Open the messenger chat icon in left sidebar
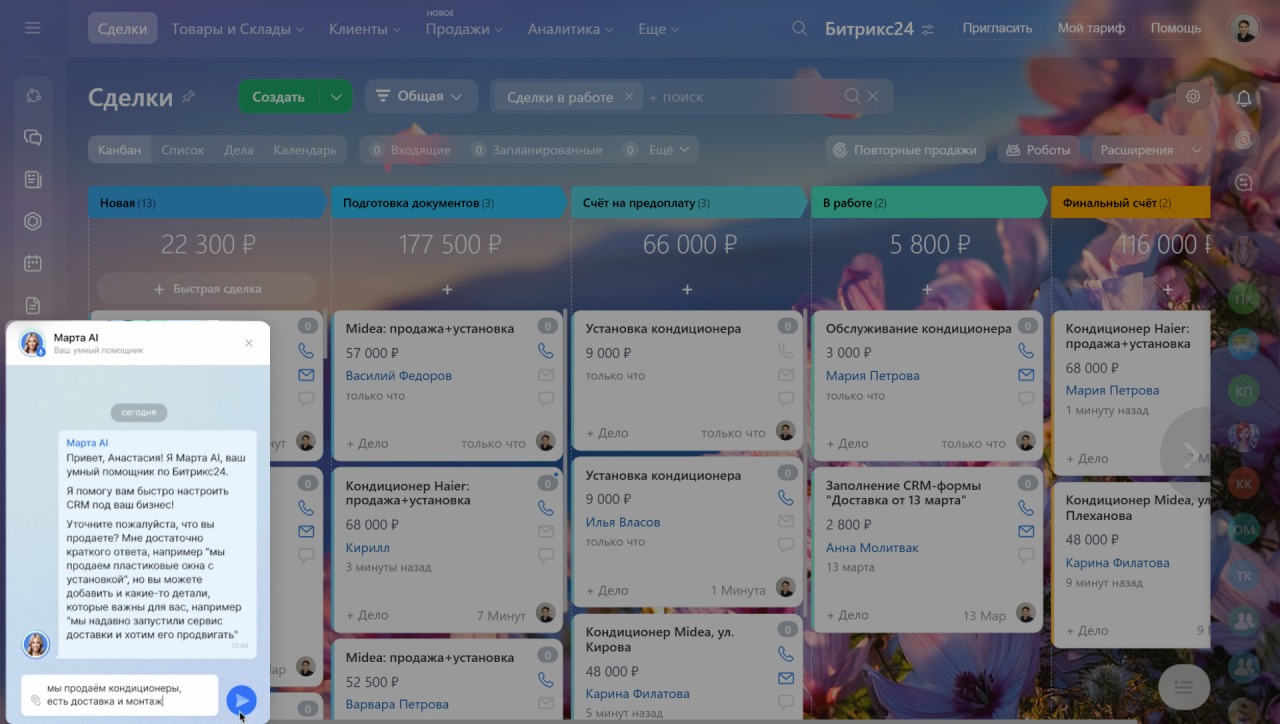This screenshot has width=1280, height=724. click(33, 137)
